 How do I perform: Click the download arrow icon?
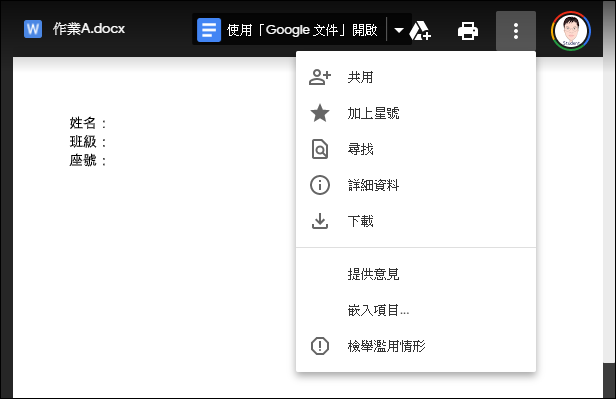click(320, 221)
